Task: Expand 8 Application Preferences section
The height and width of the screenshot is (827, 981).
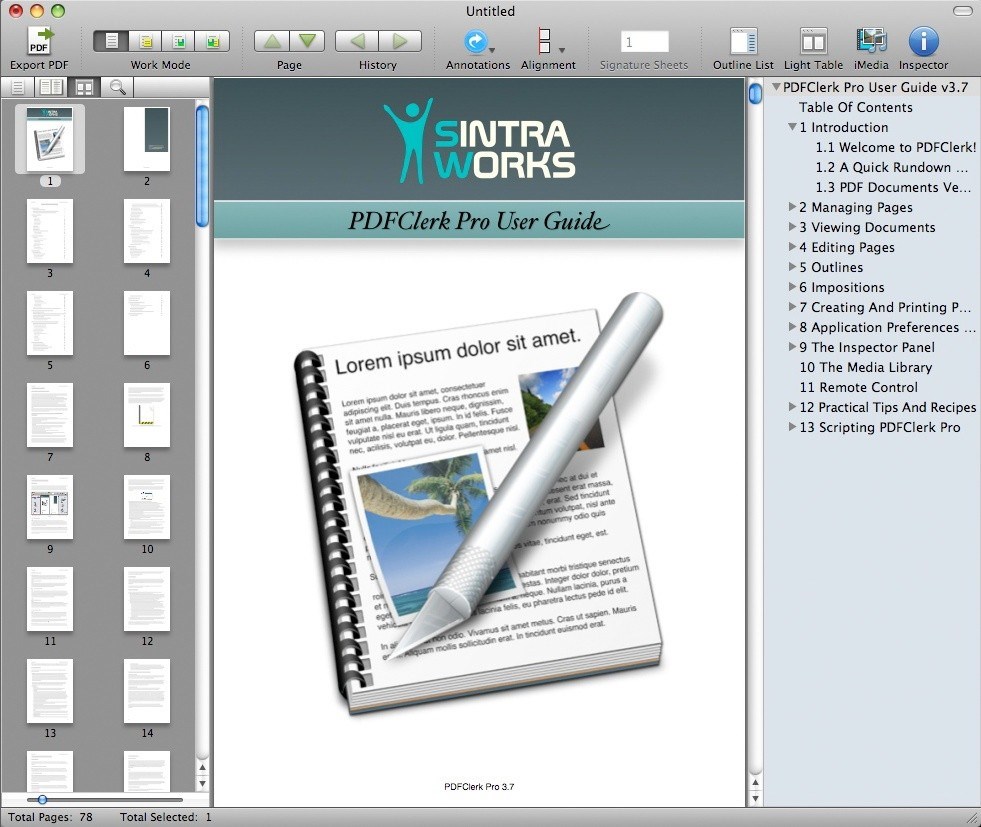Action: pyautogui.click(x=792, y=327)
